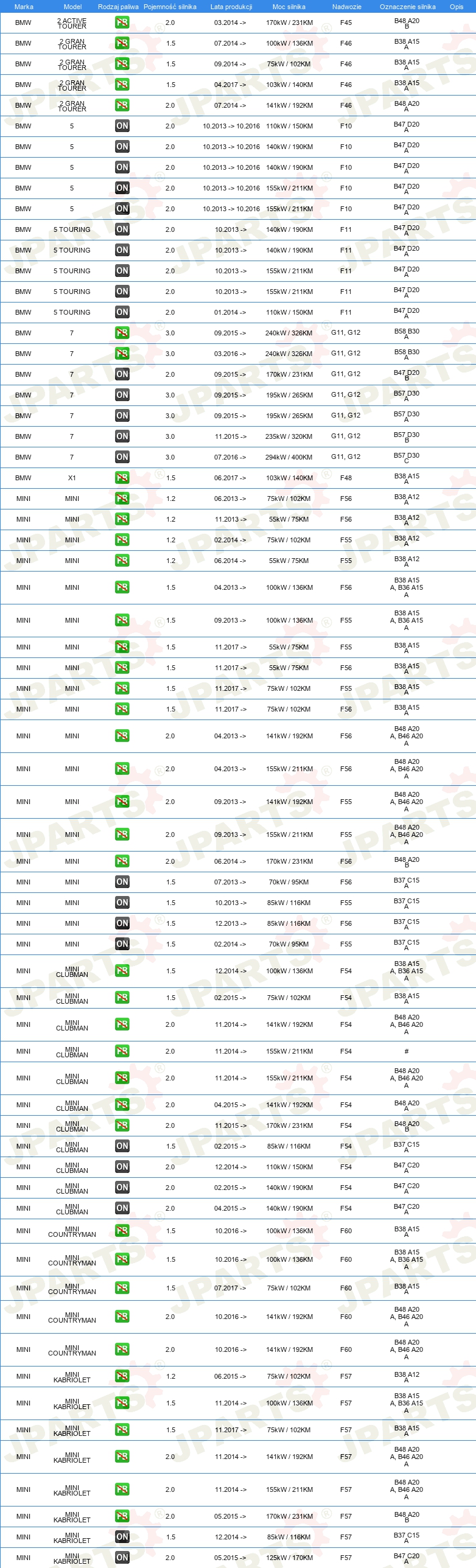The width and height of the screenshot is (476, 1568).
Task: Click the Pojemność silnika column header
Action: (170, 7)
